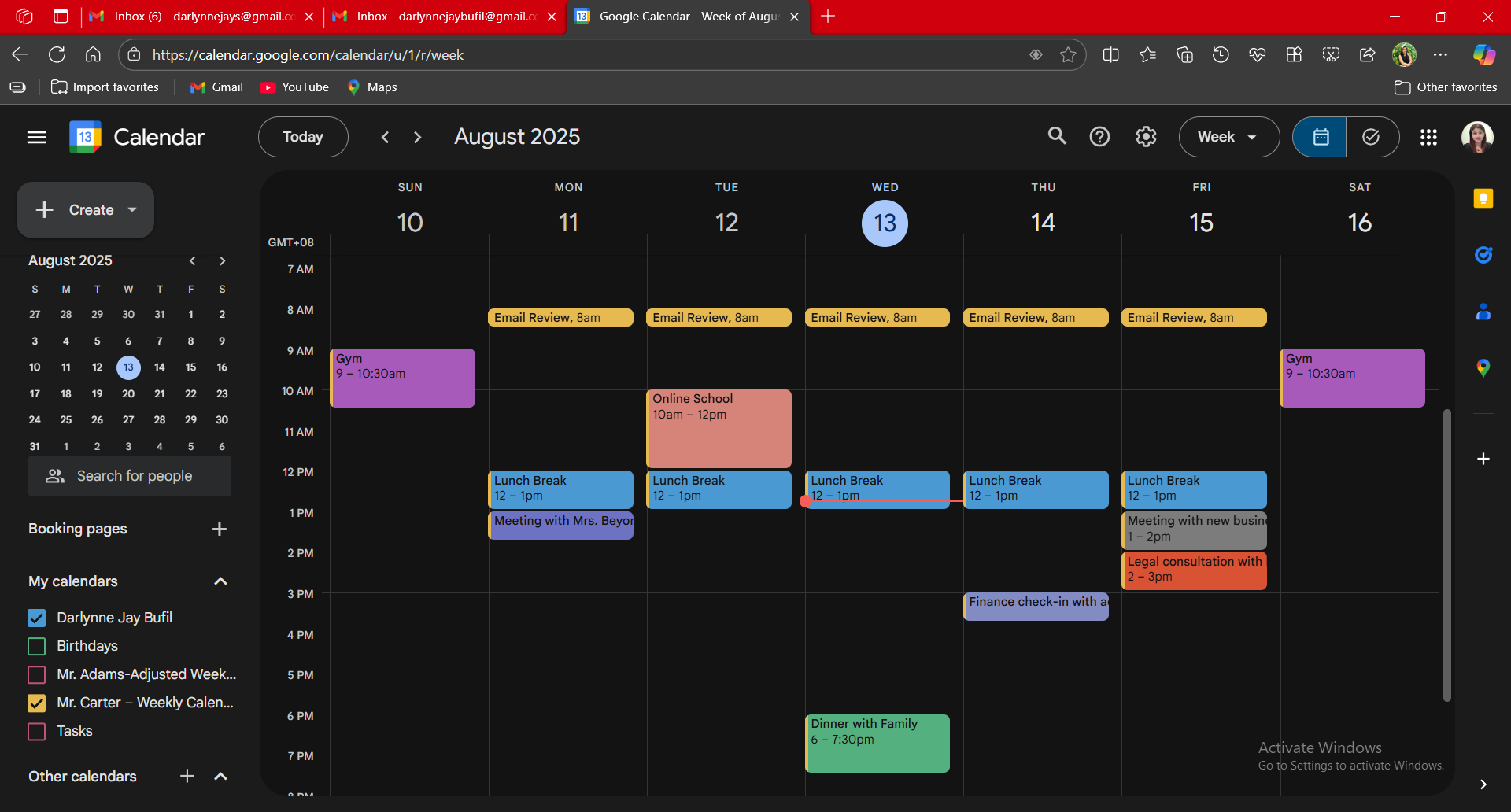Open the Gmail bookmark
Screen dimensions: 1511x812
click(x=216, y=87)
